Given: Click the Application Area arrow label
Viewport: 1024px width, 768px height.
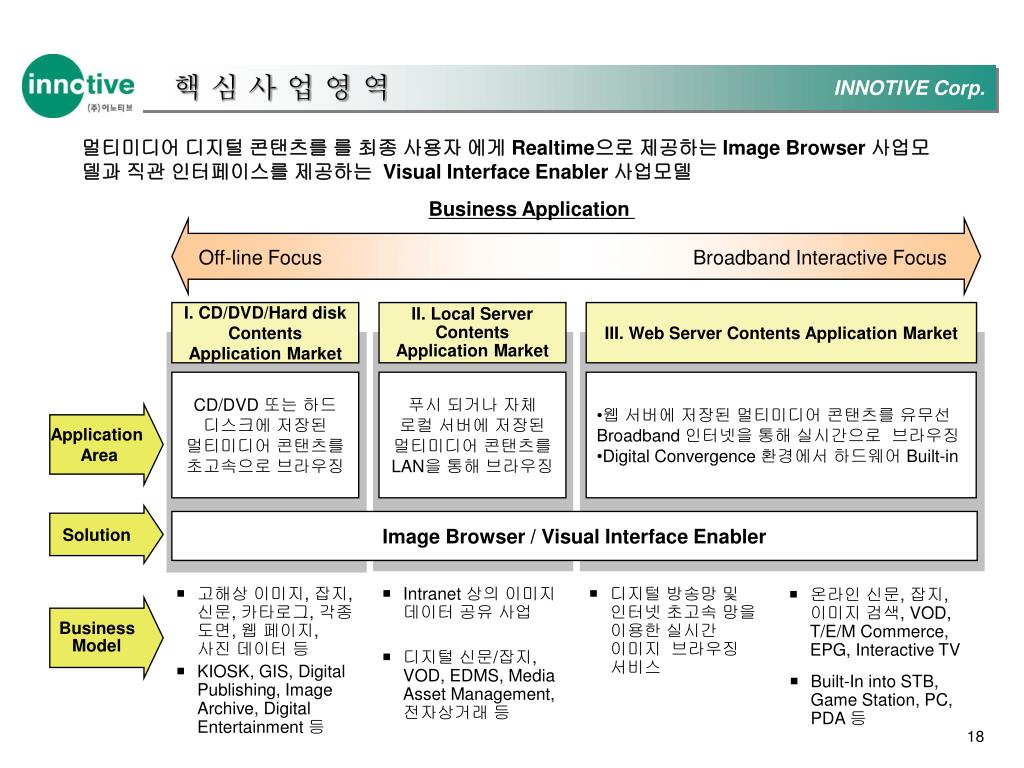Looking at the screenshot, I should tap(98, 445).
